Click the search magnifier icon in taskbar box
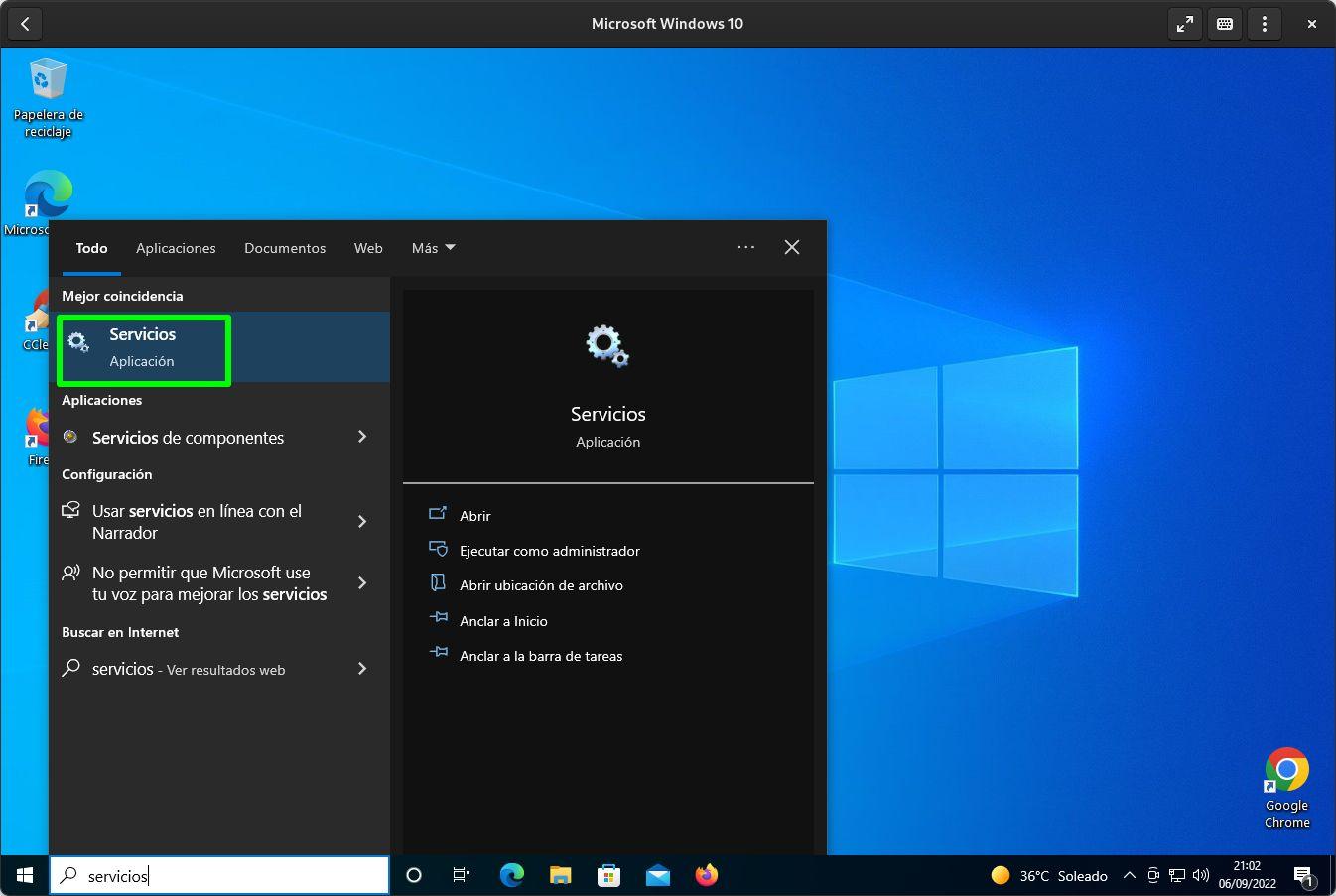 pyautogui.click(x=69, y=875)
